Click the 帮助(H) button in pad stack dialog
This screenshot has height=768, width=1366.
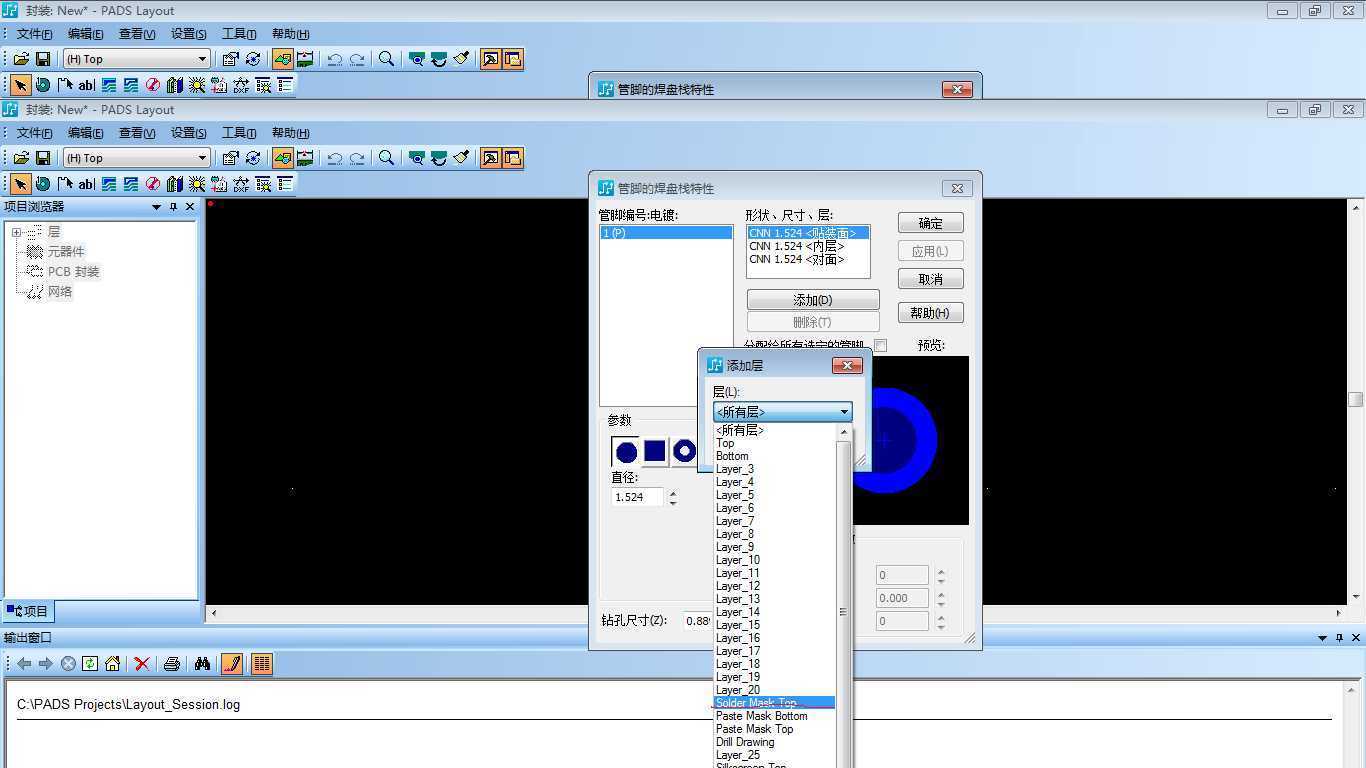tap(930, 313)
